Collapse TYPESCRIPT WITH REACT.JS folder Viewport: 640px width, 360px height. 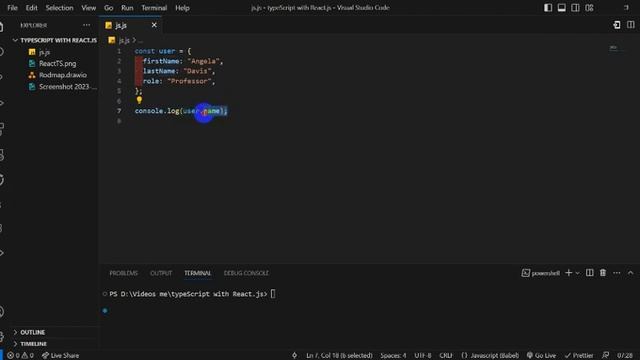55,40
